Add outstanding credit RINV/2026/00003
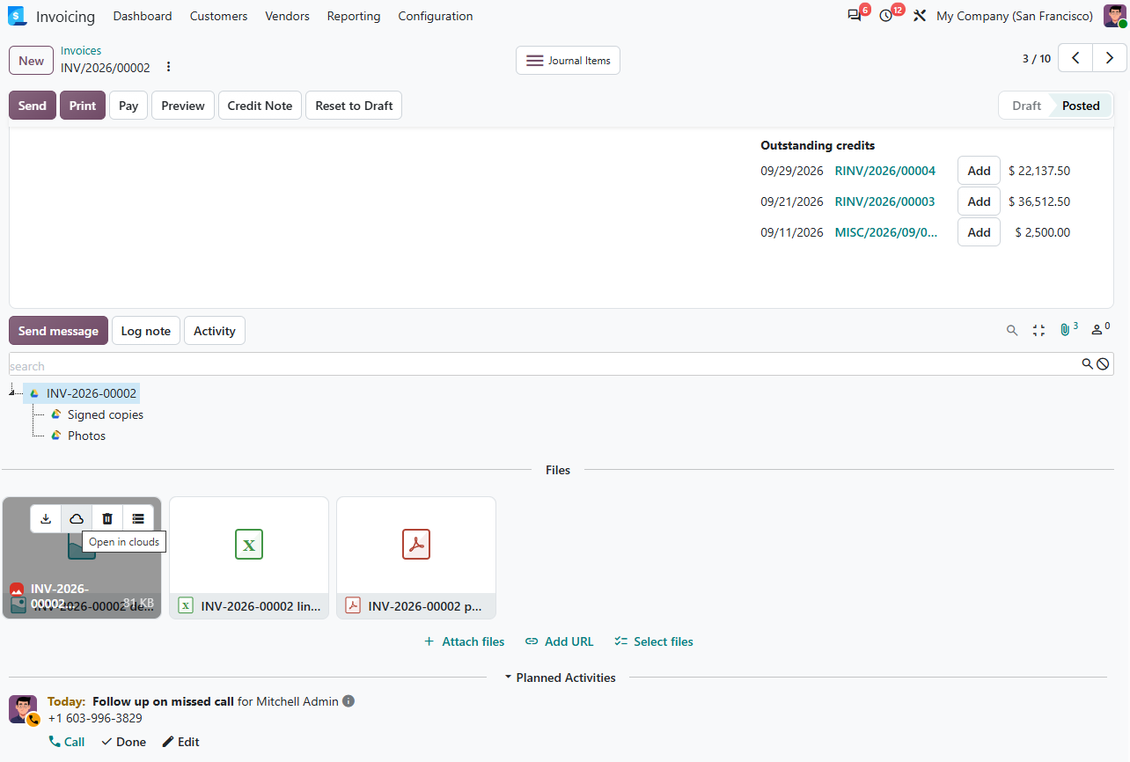This screenshot has height=762, width=1130. tap(979, 202)
